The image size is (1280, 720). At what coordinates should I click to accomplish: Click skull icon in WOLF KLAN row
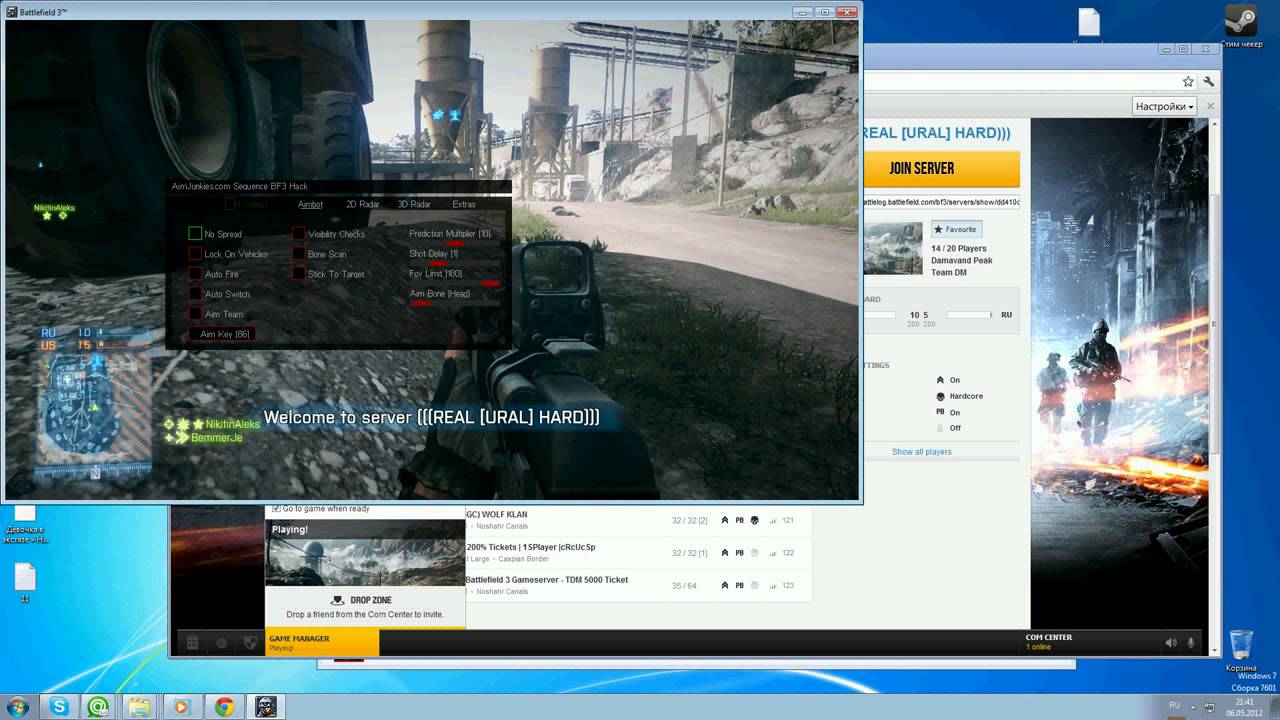[x=754, y=520]
